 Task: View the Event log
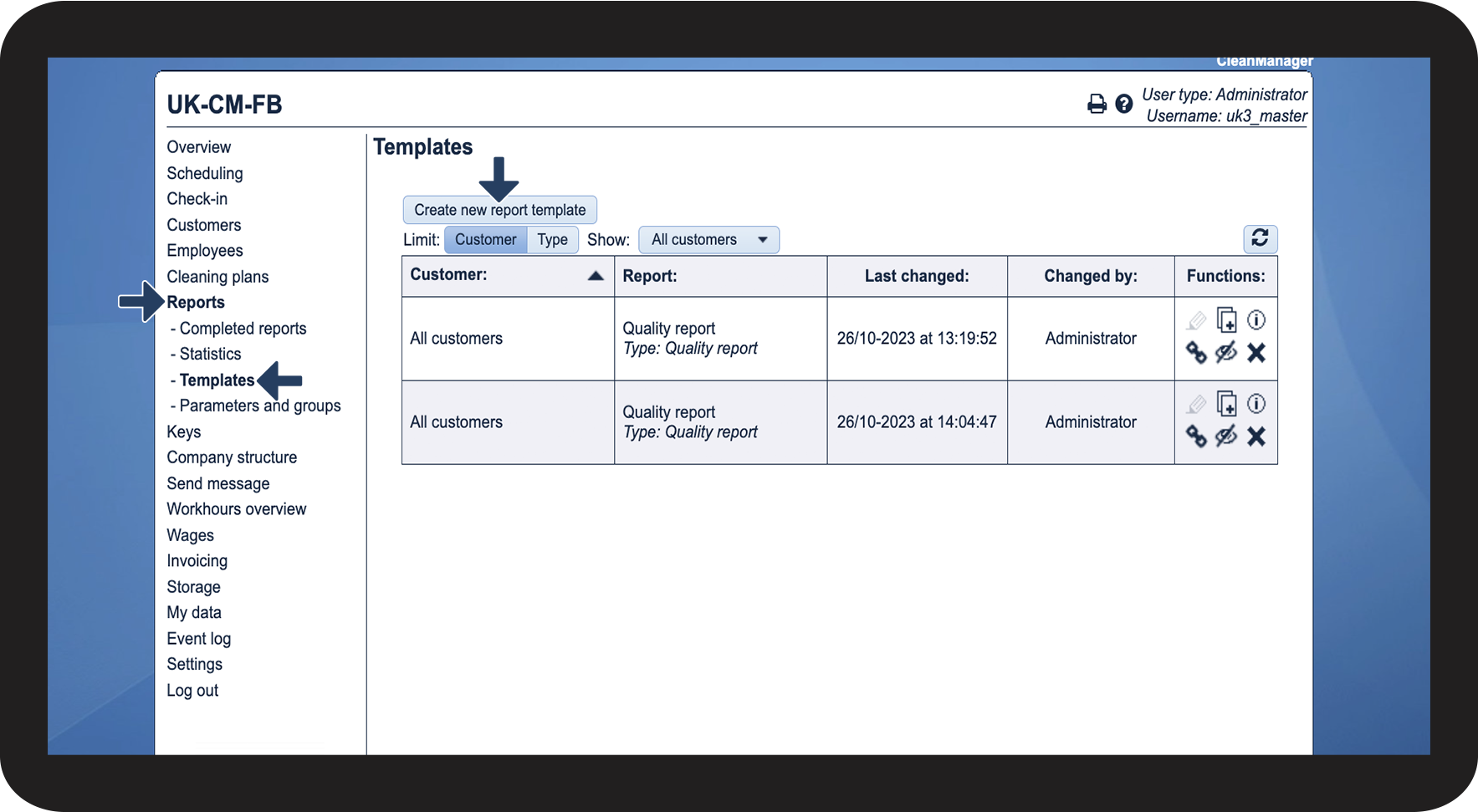click(x=198, y=639)
